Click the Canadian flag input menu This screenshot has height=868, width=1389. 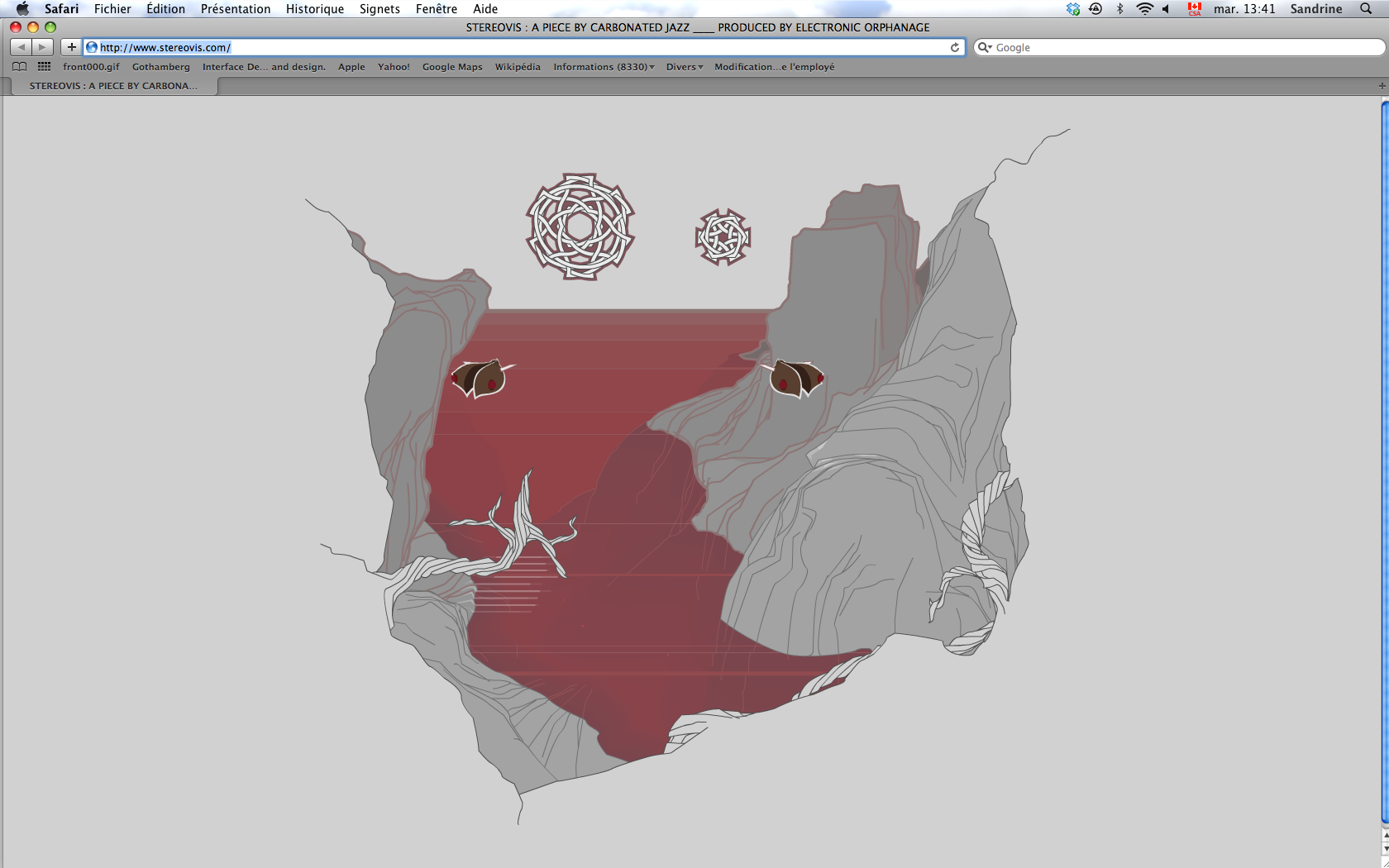tap(1194, 9)
